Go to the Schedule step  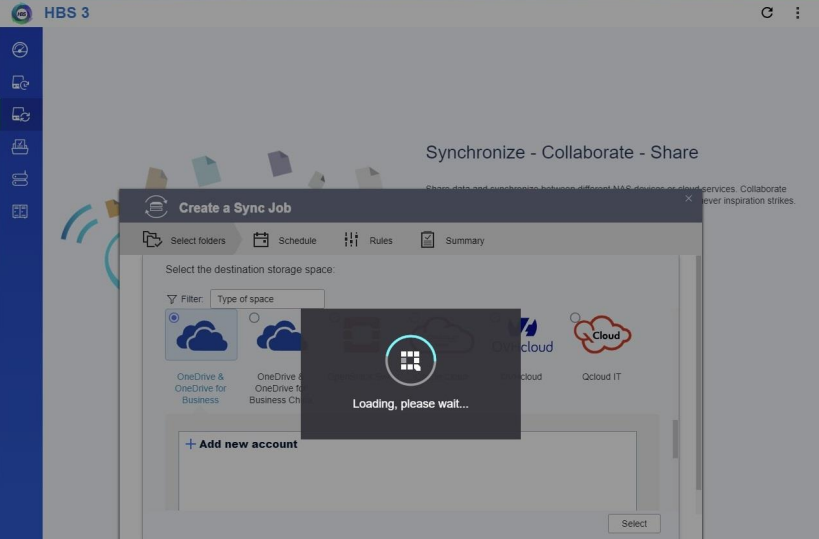coord(285,240)
